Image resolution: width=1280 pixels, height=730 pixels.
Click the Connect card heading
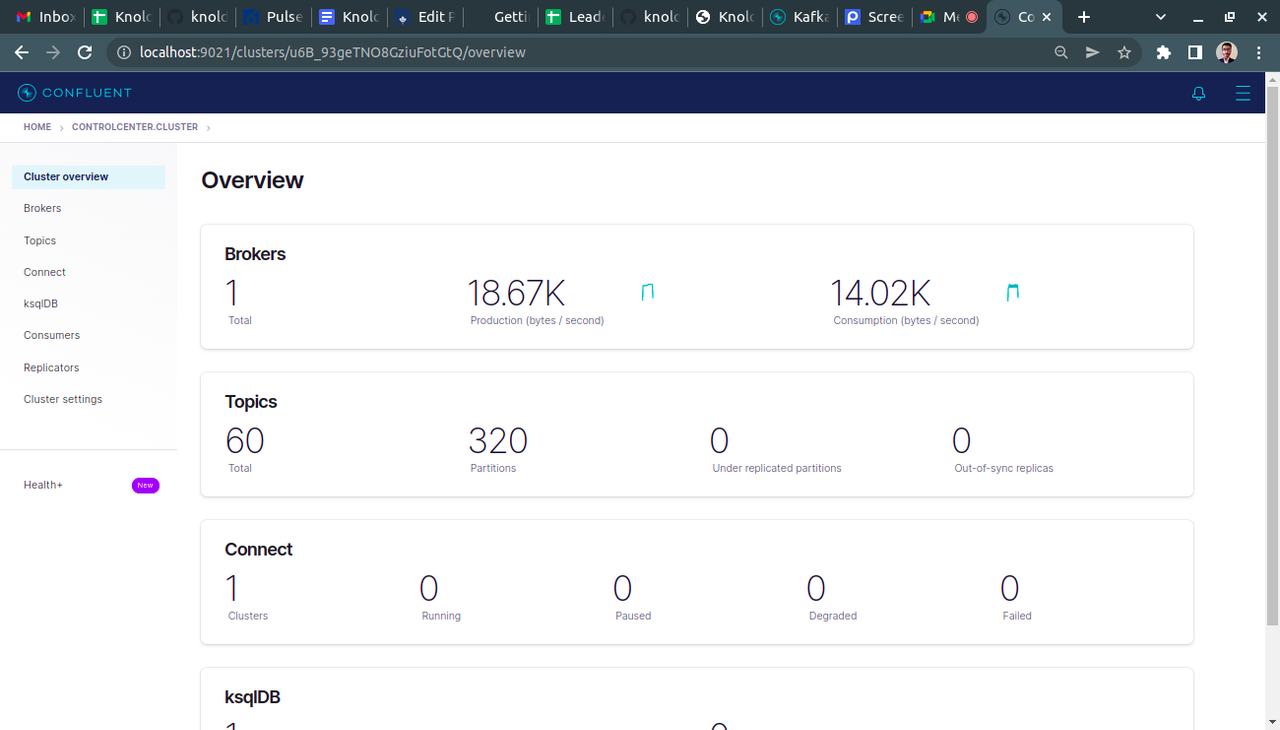coord(258,550)
